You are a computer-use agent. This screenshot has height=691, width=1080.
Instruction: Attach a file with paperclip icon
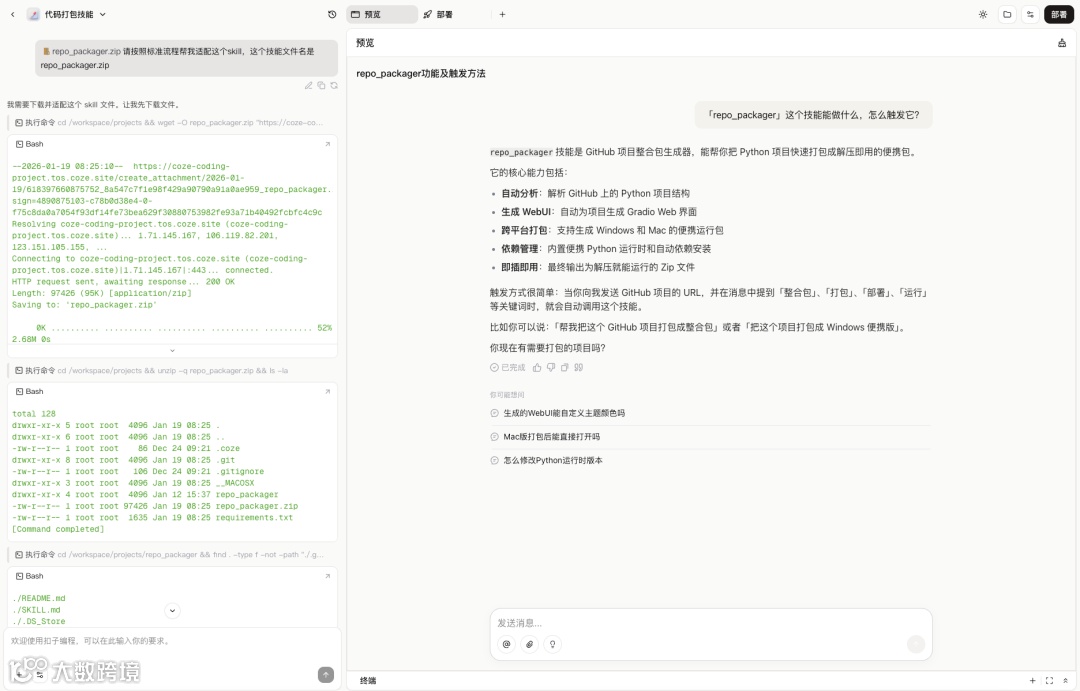[529, 644]
